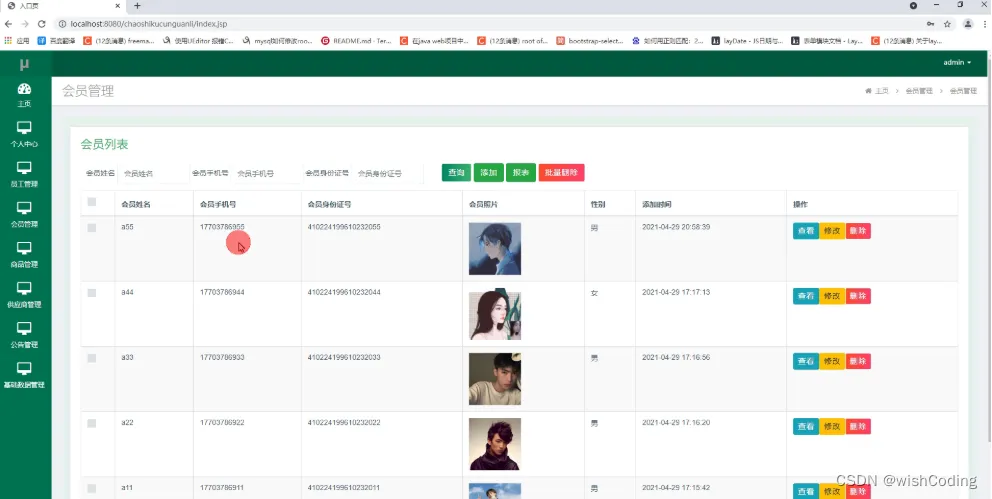Open 商品管理 in the sidebar

[x=24, y=254]
